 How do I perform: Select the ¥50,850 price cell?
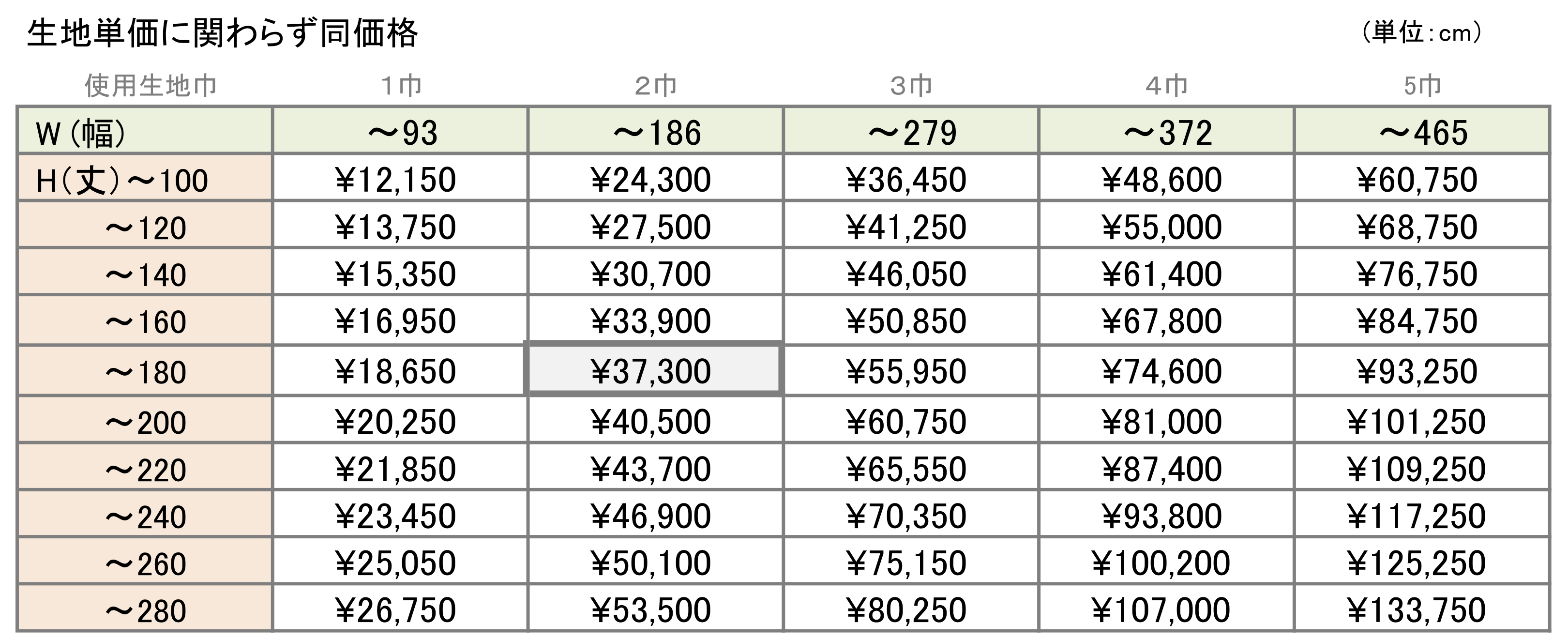911,320
